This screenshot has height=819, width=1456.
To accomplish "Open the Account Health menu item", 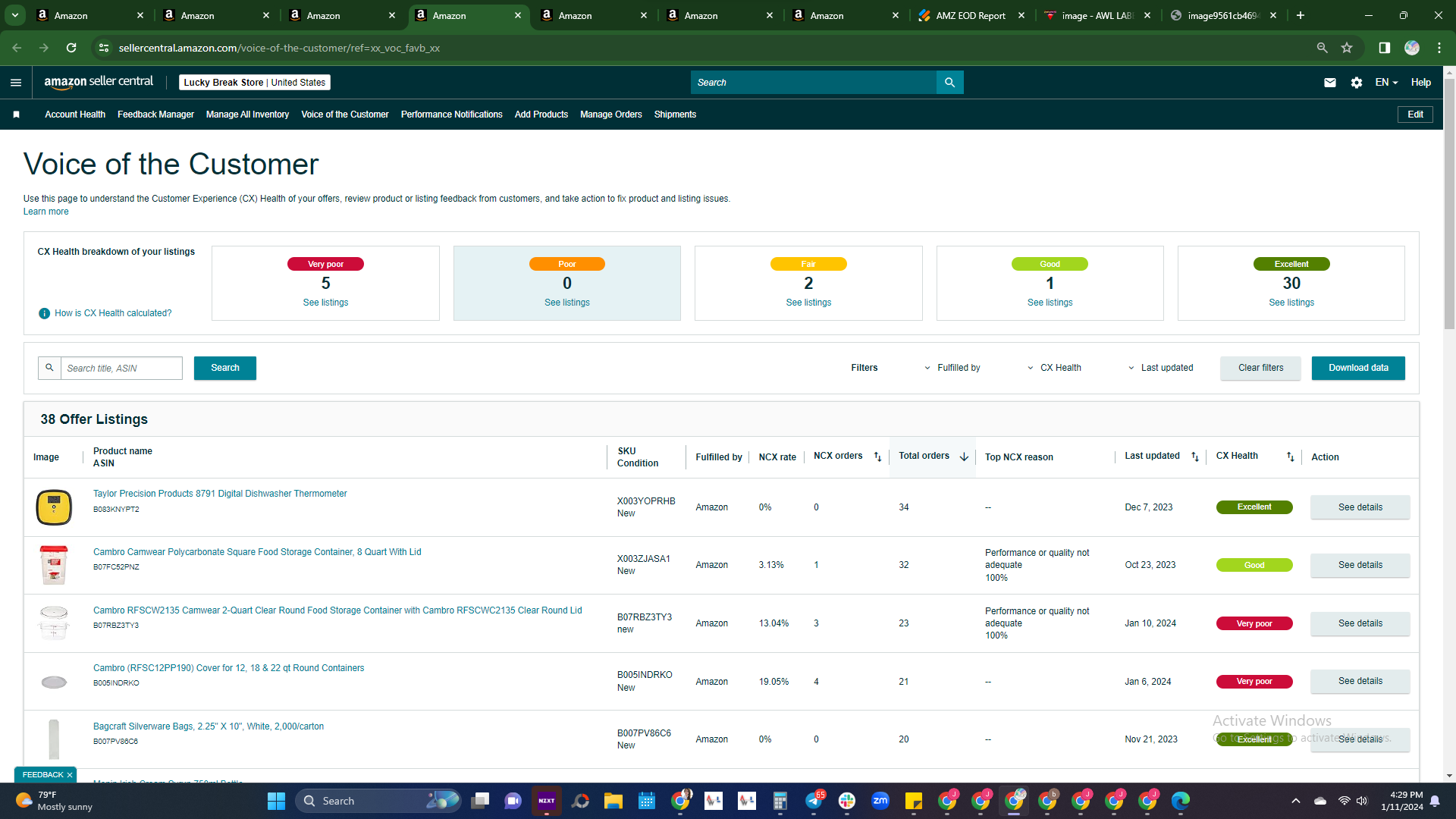I will tap(75, 115).
